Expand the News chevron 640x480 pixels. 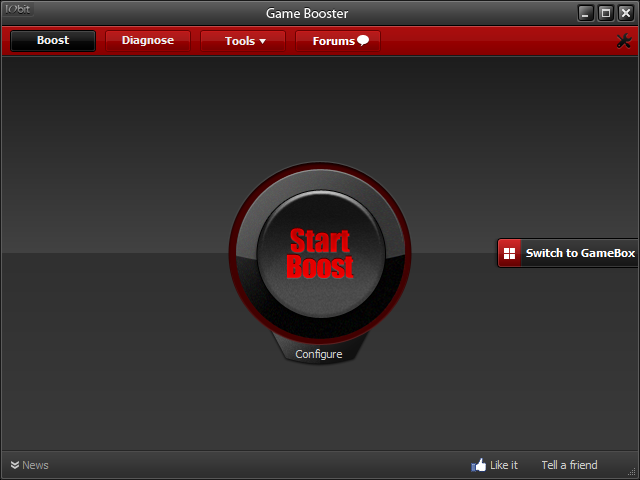pos(15,465)
